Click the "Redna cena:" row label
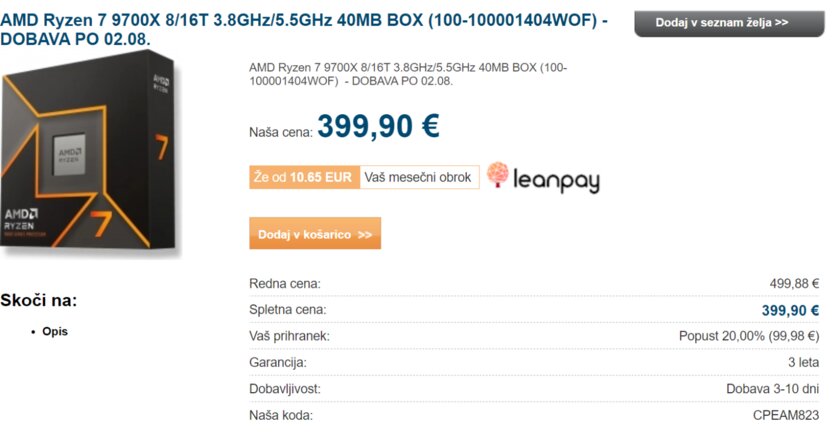The height and width of the screenshot is (440, 840). (x=285, y=284)
